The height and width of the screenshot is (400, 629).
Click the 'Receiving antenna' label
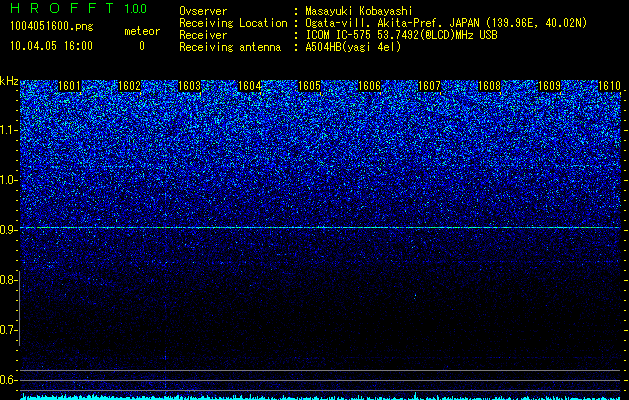pyautogui.click(x=230, y=47)
